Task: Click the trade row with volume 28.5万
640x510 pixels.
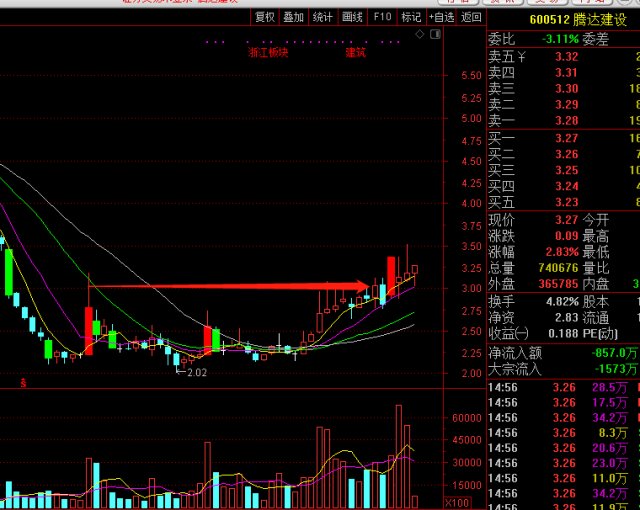Action: tap(563, 388)
